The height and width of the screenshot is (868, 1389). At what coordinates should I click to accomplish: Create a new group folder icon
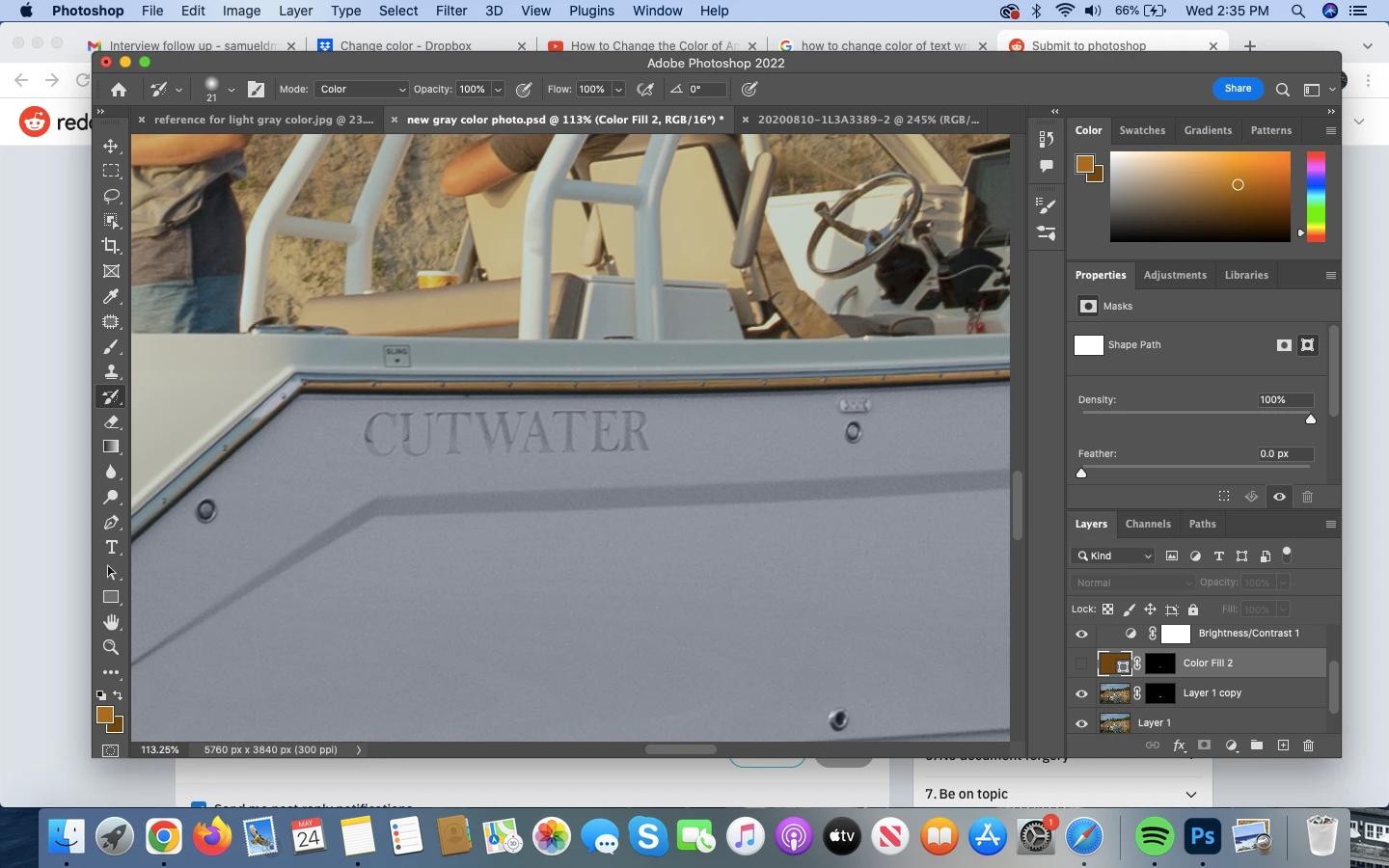pyautogui.click(x=1257, y=746)
